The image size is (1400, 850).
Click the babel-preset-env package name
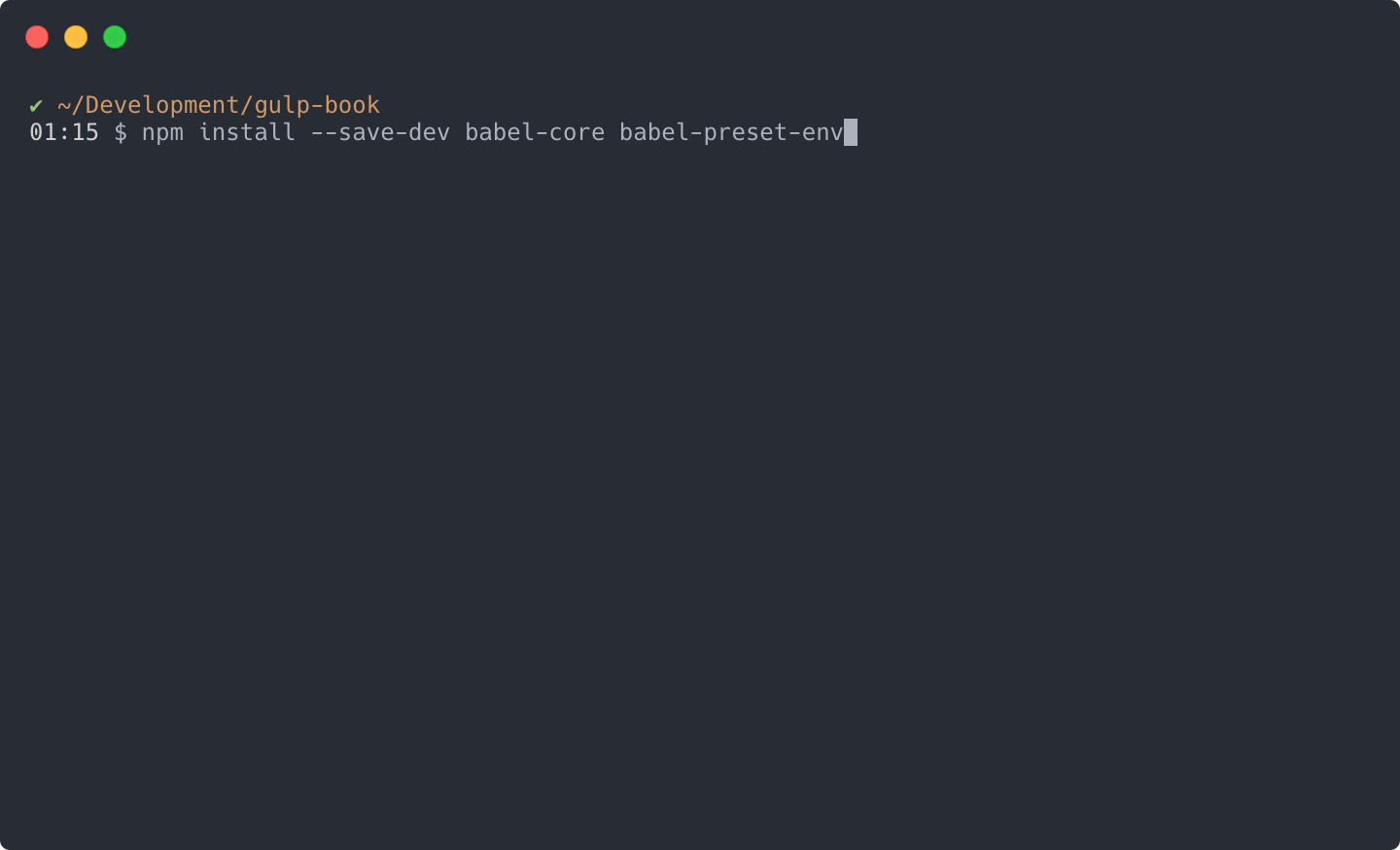click(731, 132)
